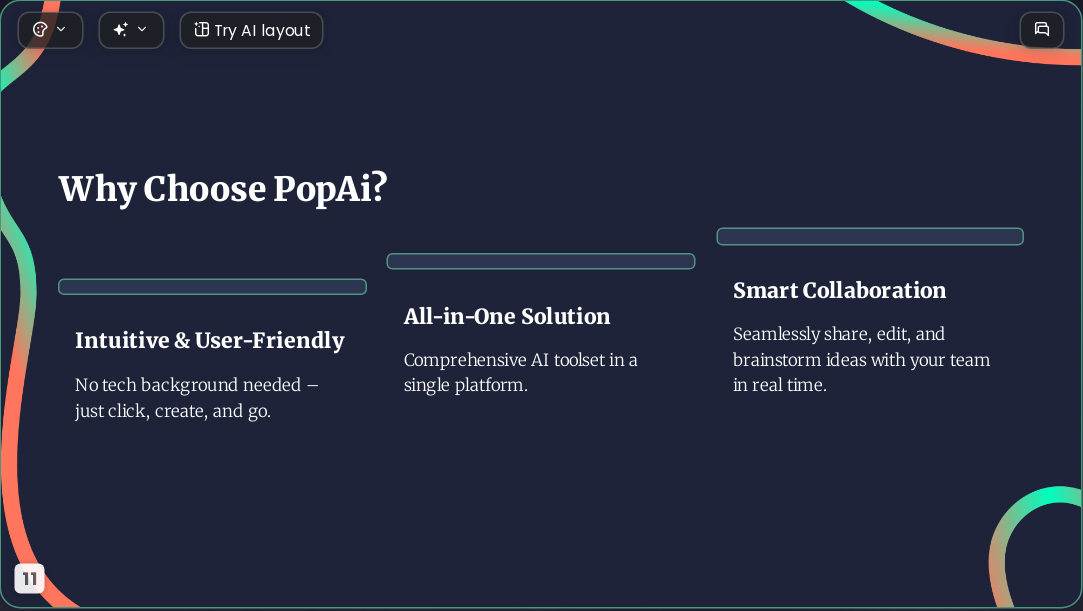
Task: Select the bar above Intuitive & User-Friendly
Action: [x=212, y=287]
